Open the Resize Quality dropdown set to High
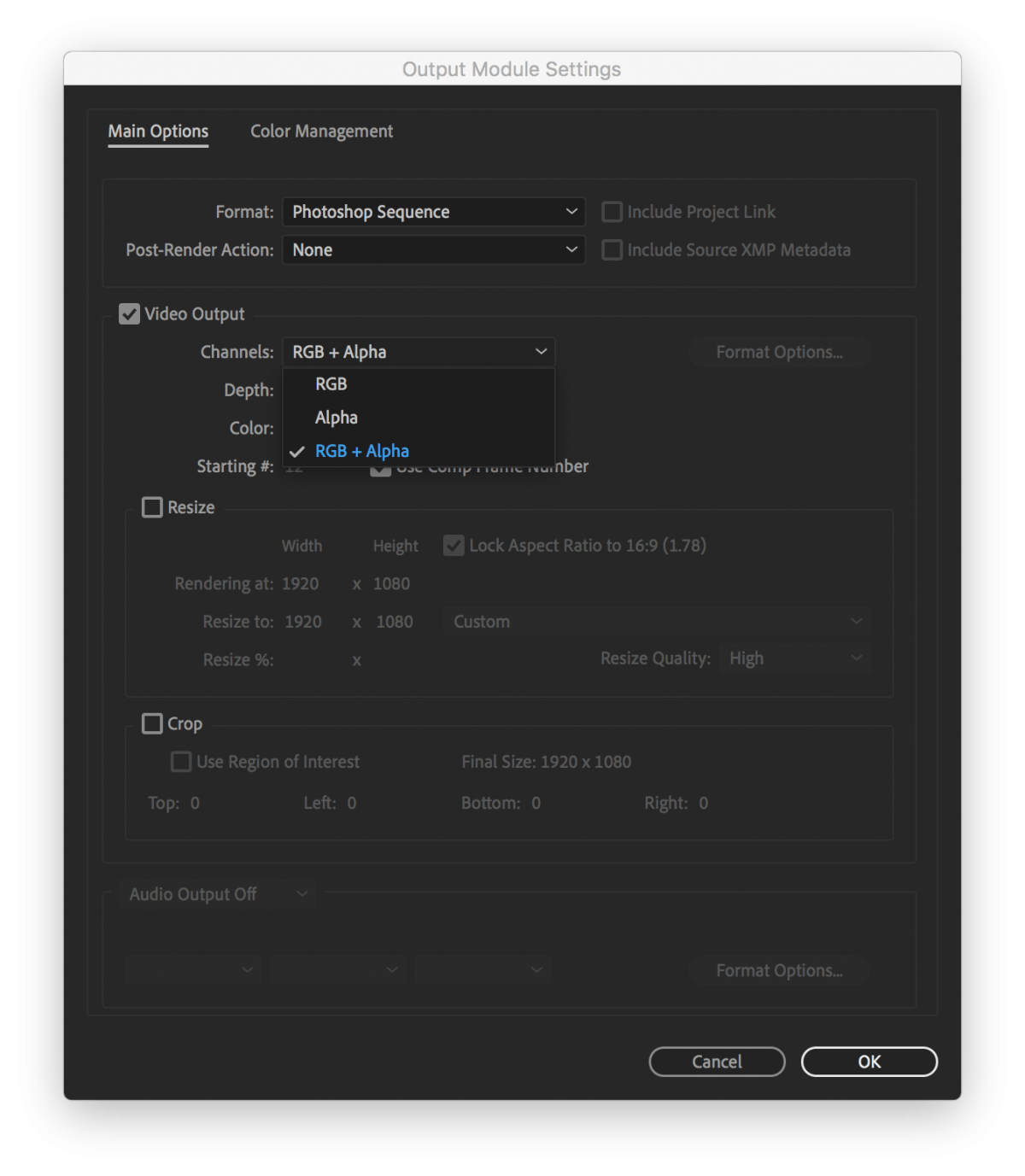The width and height of the screenshot is (1025, 1176). 794,658
